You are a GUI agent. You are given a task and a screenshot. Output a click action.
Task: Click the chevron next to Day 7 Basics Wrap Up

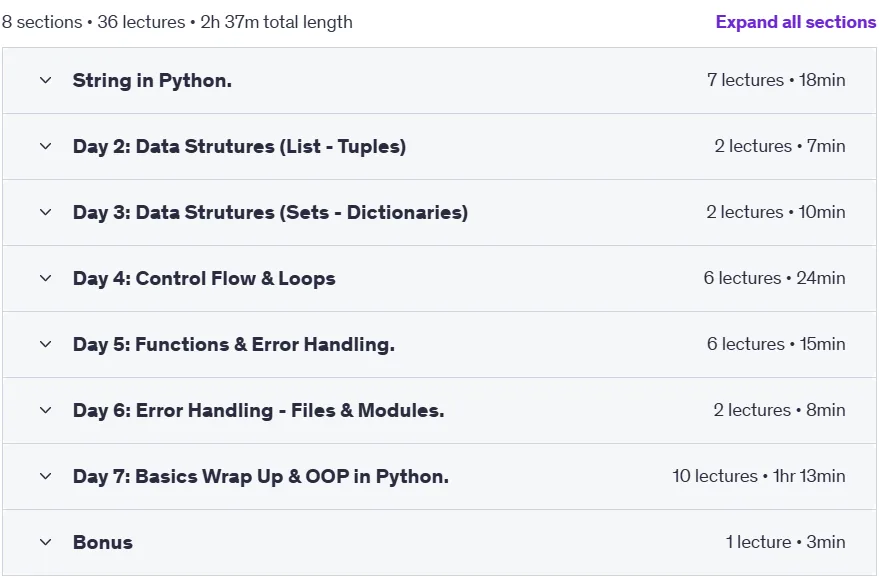click(x=45, y=477)
